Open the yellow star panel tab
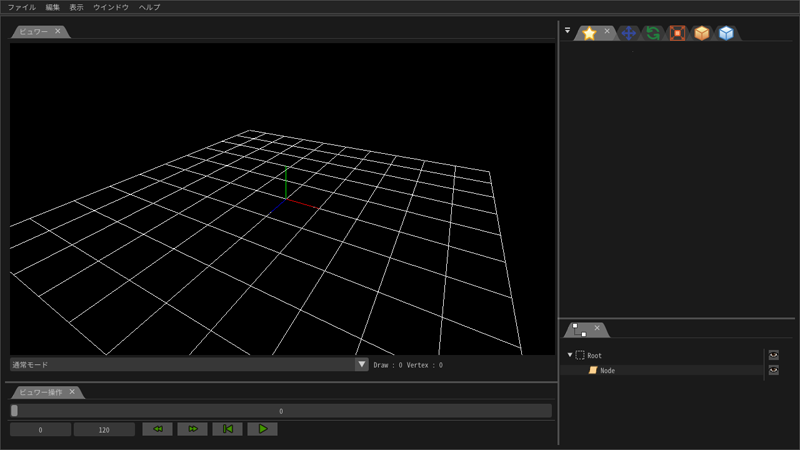The height and width of the screenshot is (450, 800). [590, 33]
